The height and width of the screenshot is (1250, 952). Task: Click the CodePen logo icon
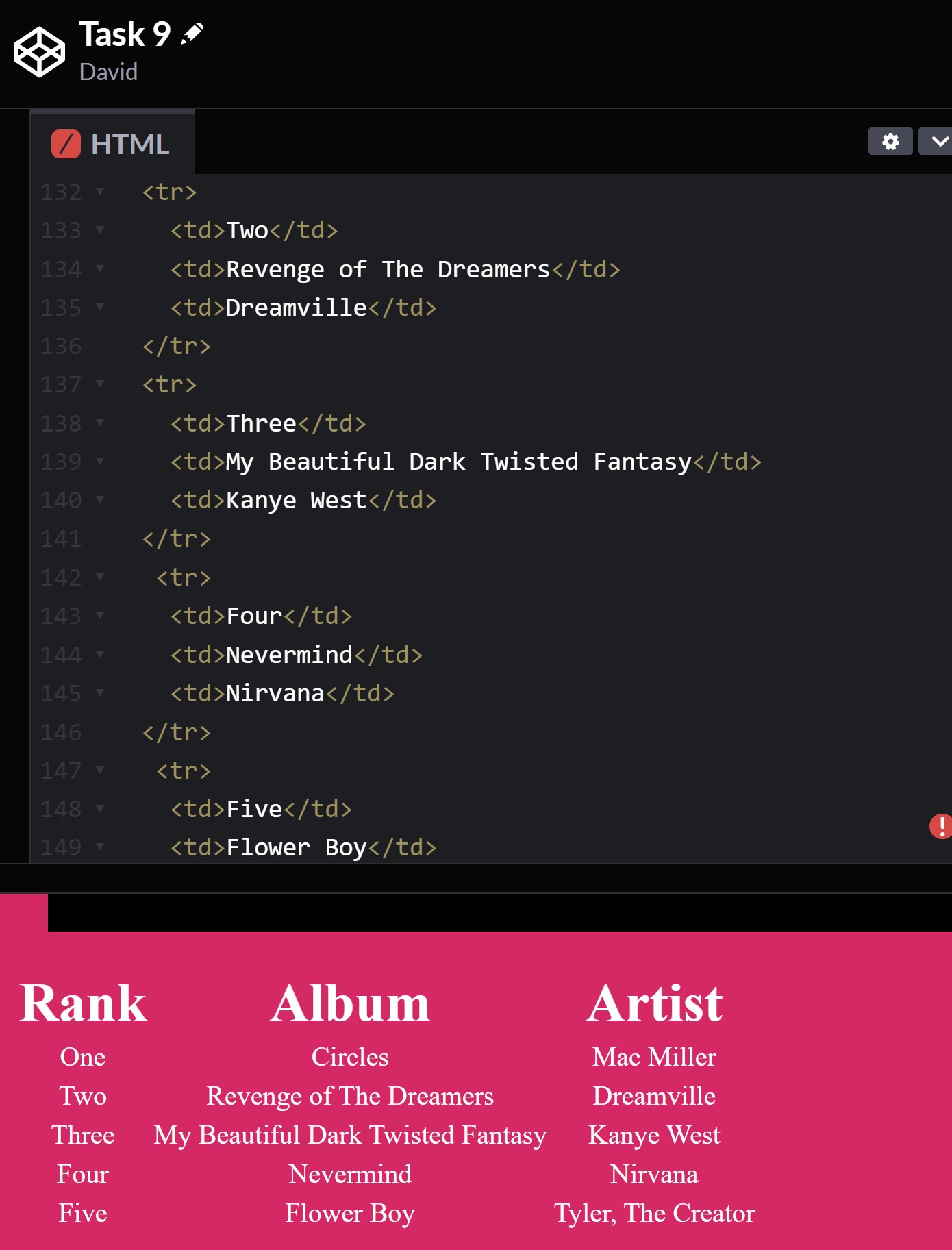39,52
